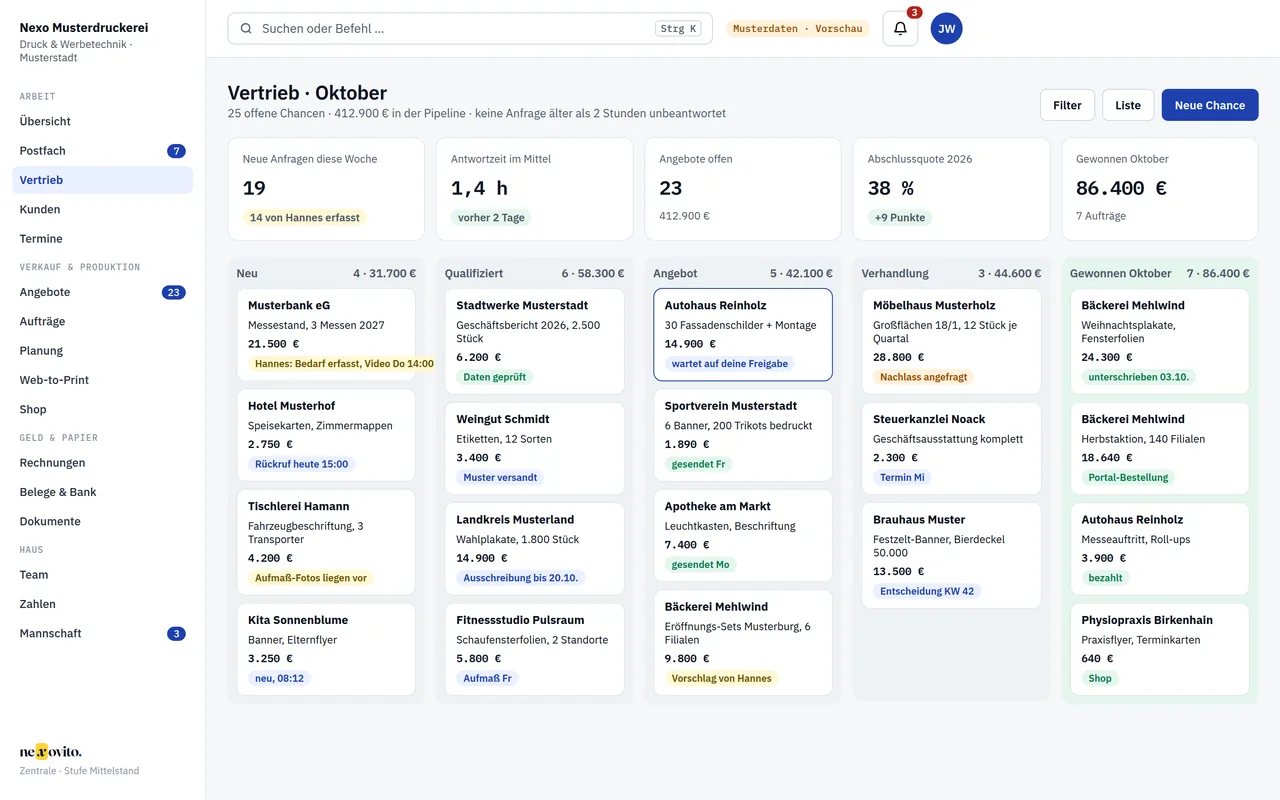Open the Hotel Musterhof card

coord(326,435)
